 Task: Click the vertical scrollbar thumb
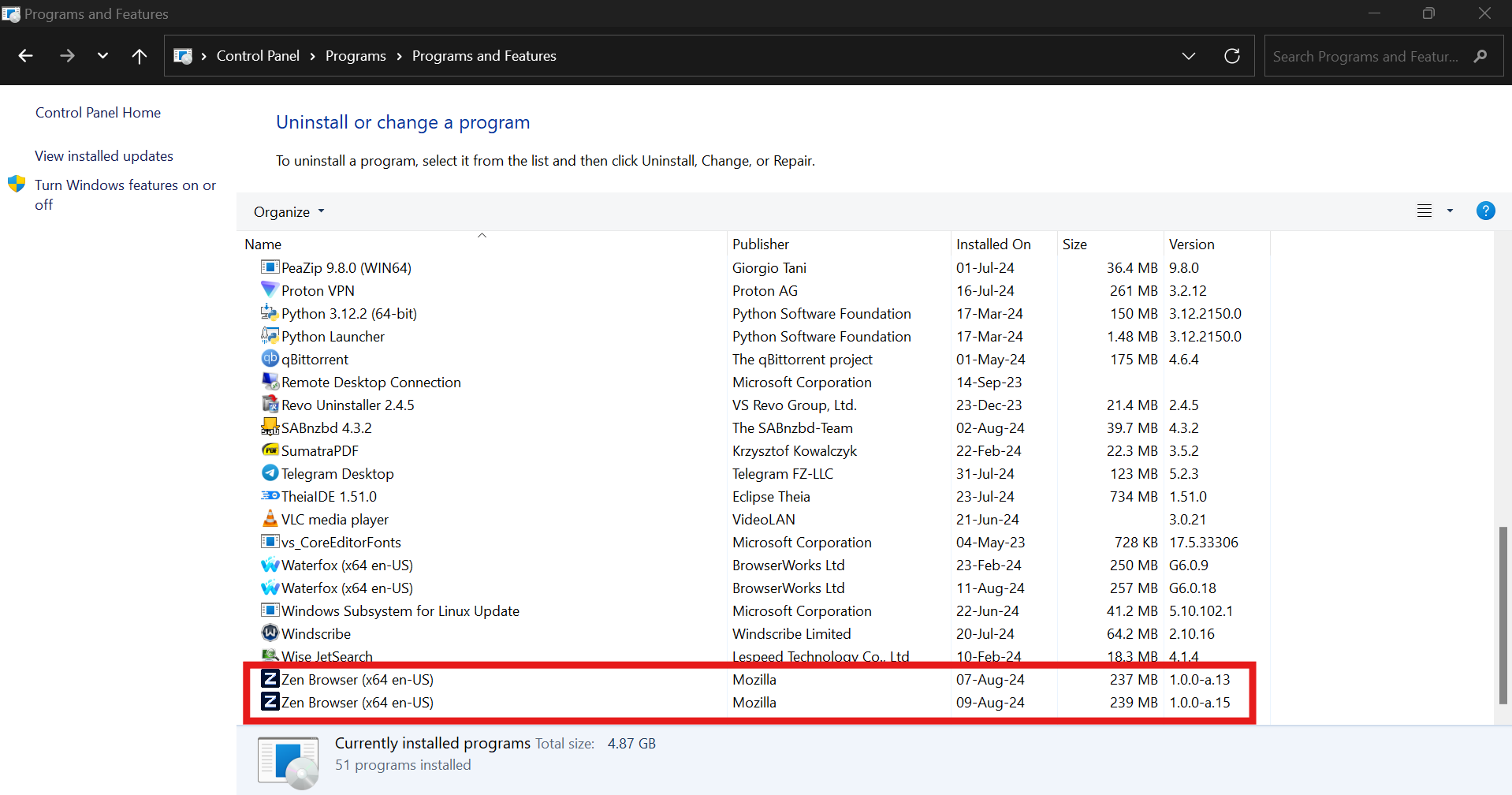(x=1503, y=615)
